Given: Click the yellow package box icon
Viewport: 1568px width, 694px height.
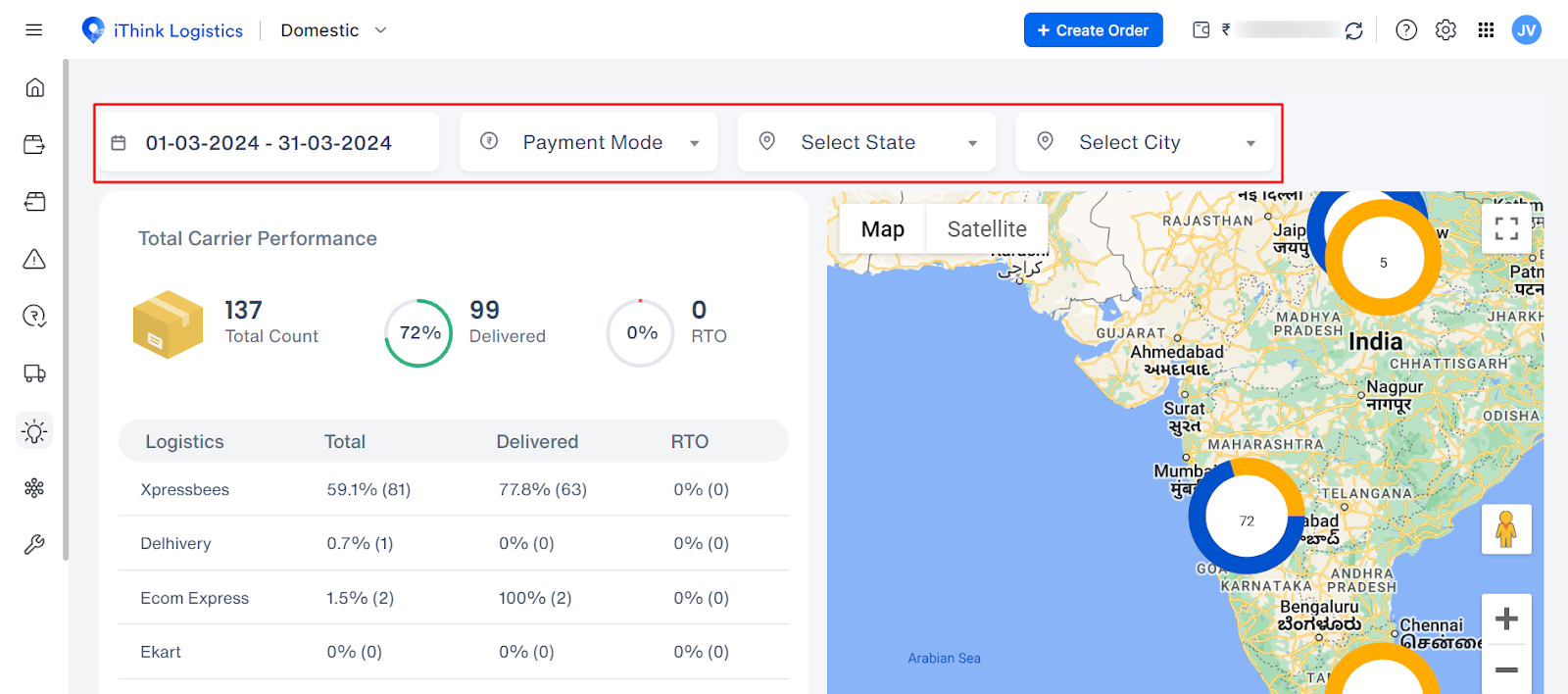Looking at the screenshot, I should (x=168, y=324).
